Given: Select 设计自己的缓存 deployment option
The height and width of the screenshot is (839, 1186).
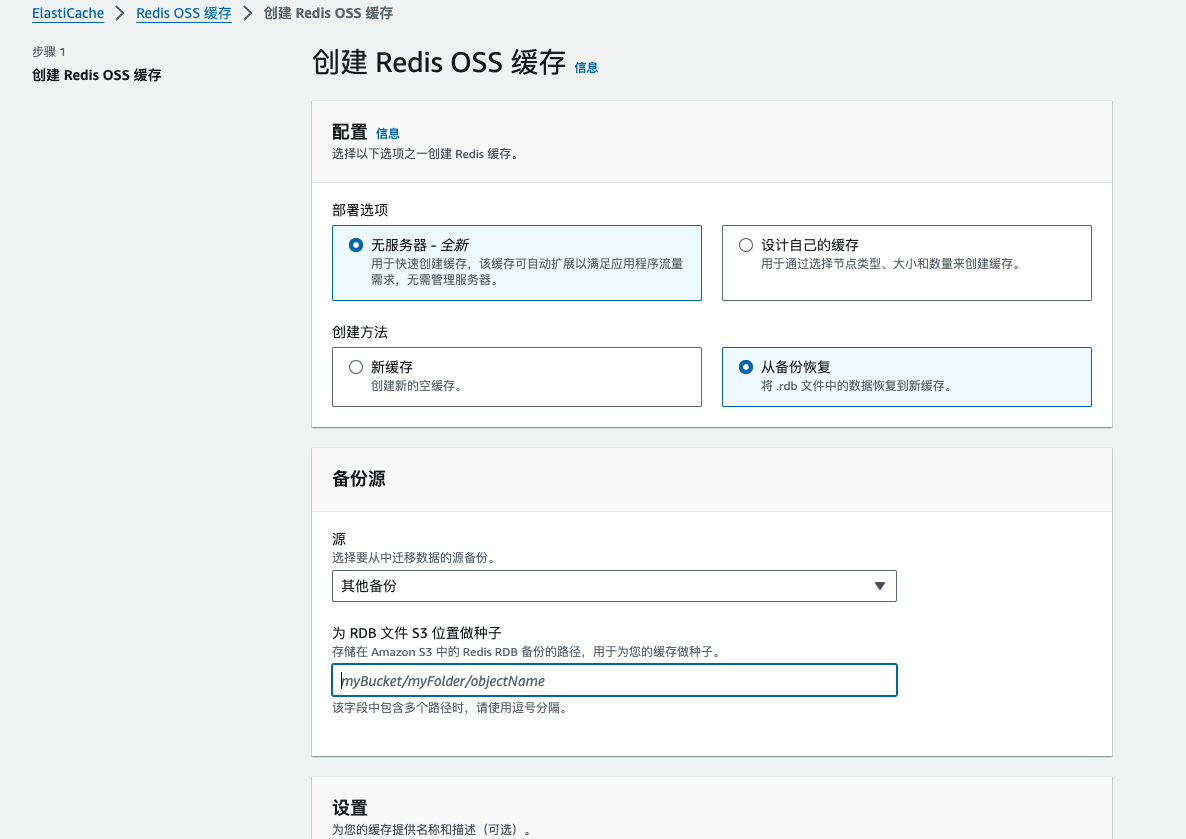Looking at the screenshot, I should click(x=906, y=263).
